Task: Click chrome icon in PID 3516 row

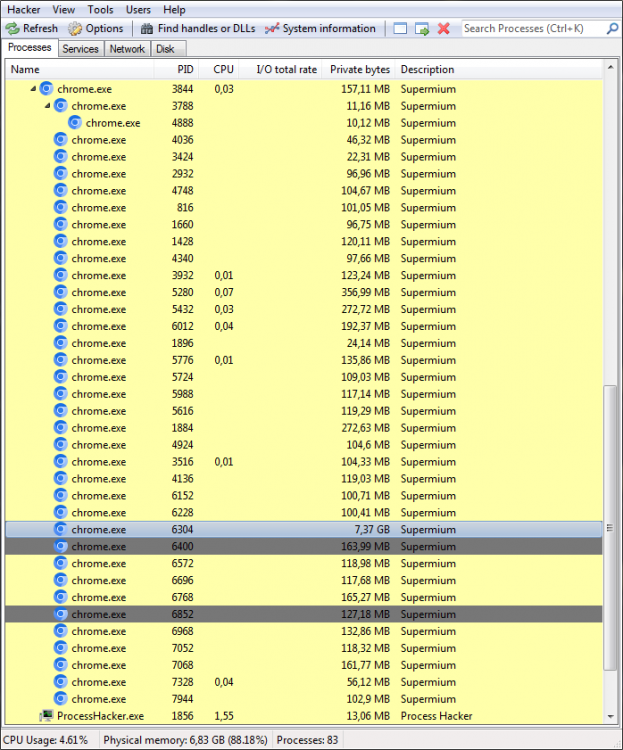Action: (61, 461)
